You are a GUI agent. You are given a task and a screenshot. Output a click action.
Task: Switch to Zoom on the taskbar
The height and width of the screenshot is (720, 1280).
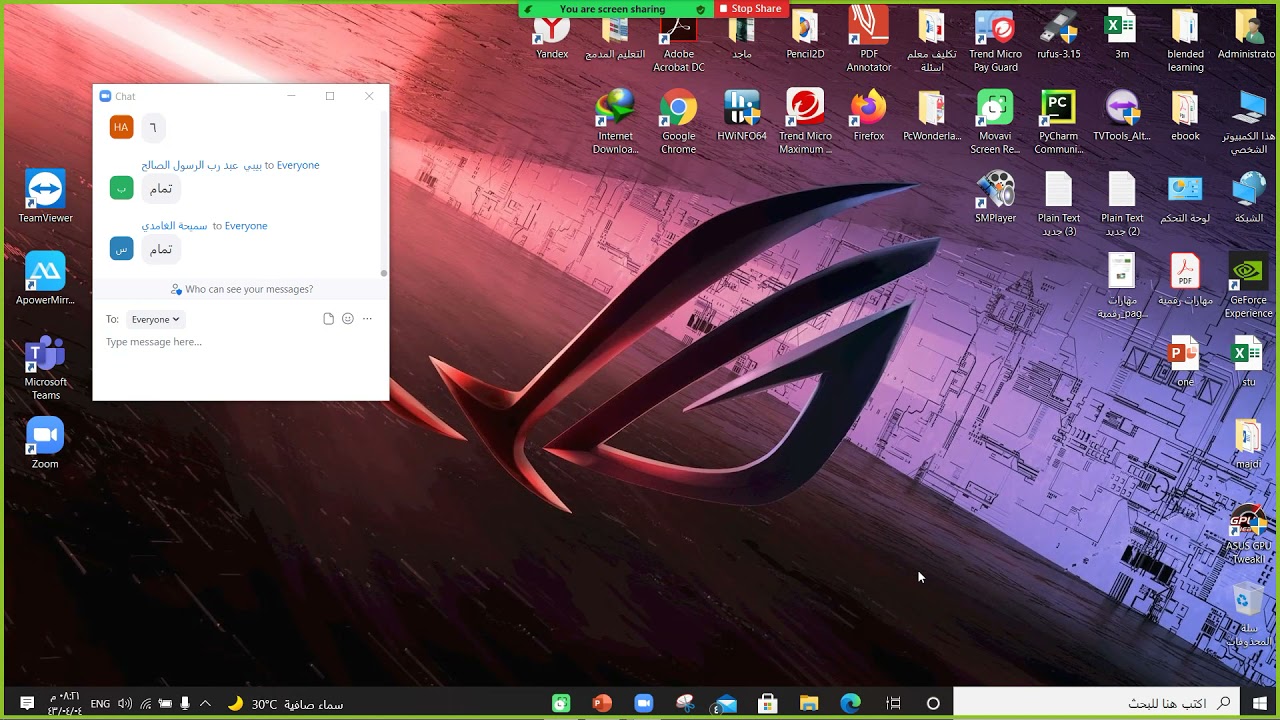click(x=643, y=703)
